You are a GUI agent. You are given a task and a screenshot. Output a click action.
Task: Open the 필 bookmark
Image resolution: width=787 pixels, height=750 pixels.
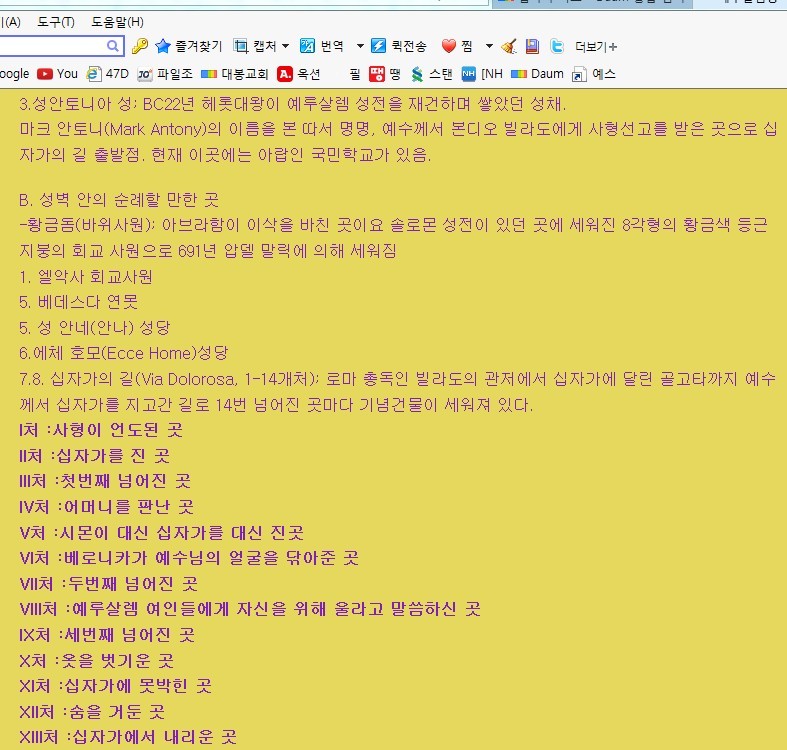pos(355,74)
